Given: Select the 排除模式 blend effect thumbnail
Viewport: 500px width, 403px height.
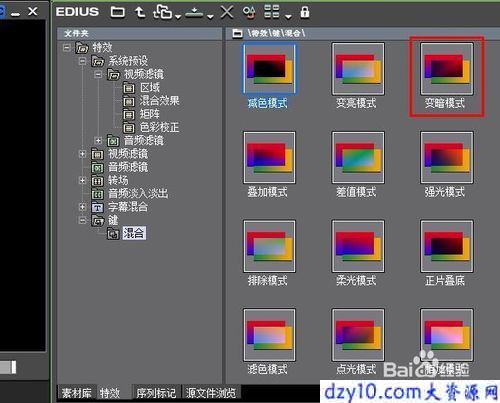Looking at the screenshot, I should pos(269,246).
